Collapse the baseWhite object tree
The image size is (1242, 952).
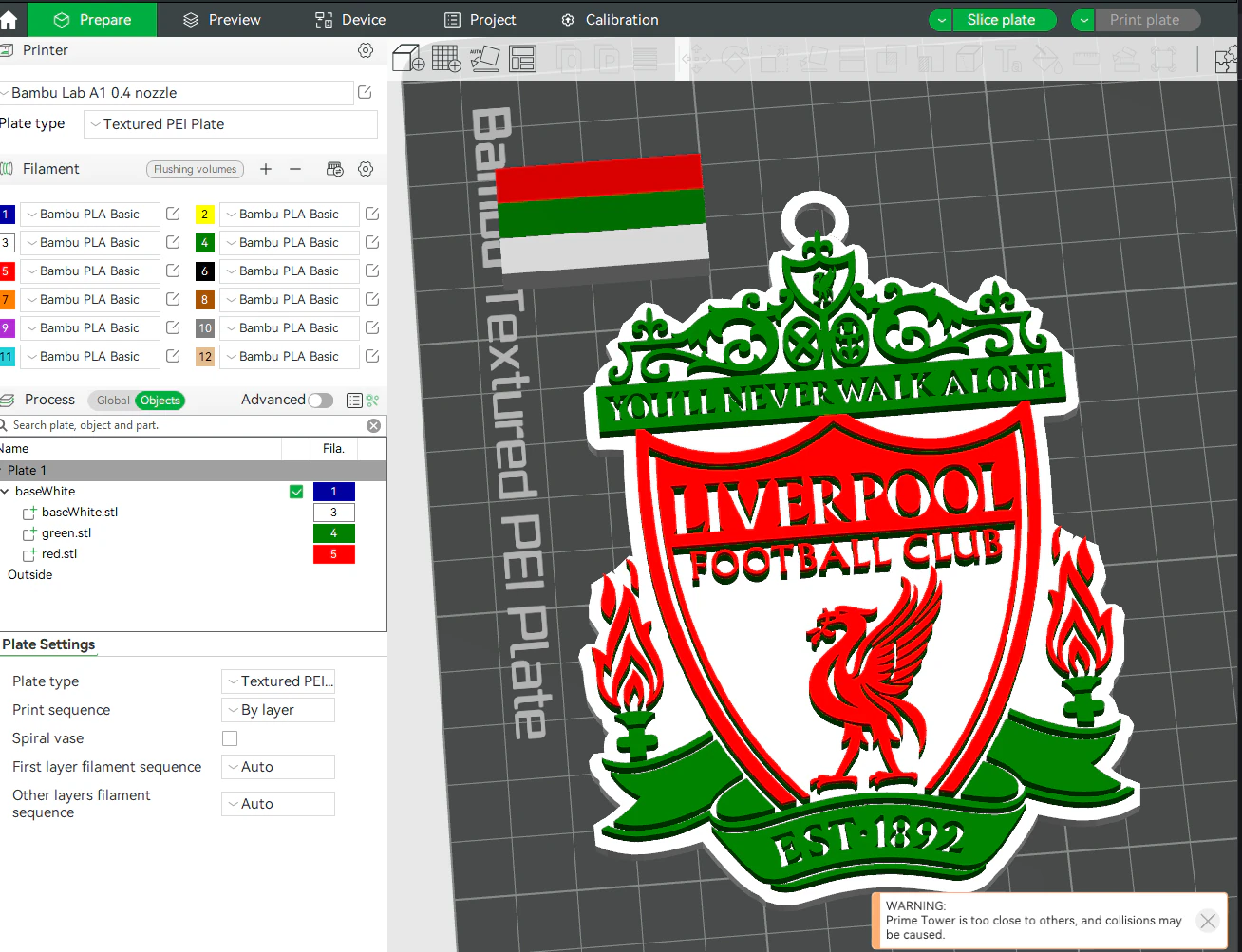[x=6, y=492]
